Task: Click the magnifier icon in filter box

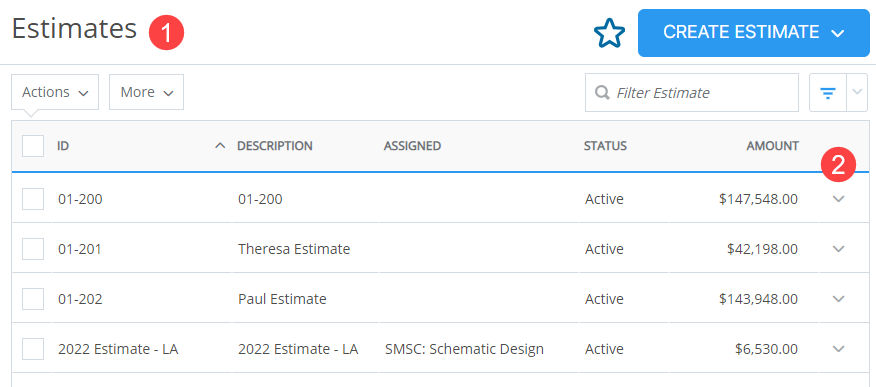Action: tap(602, 92)
